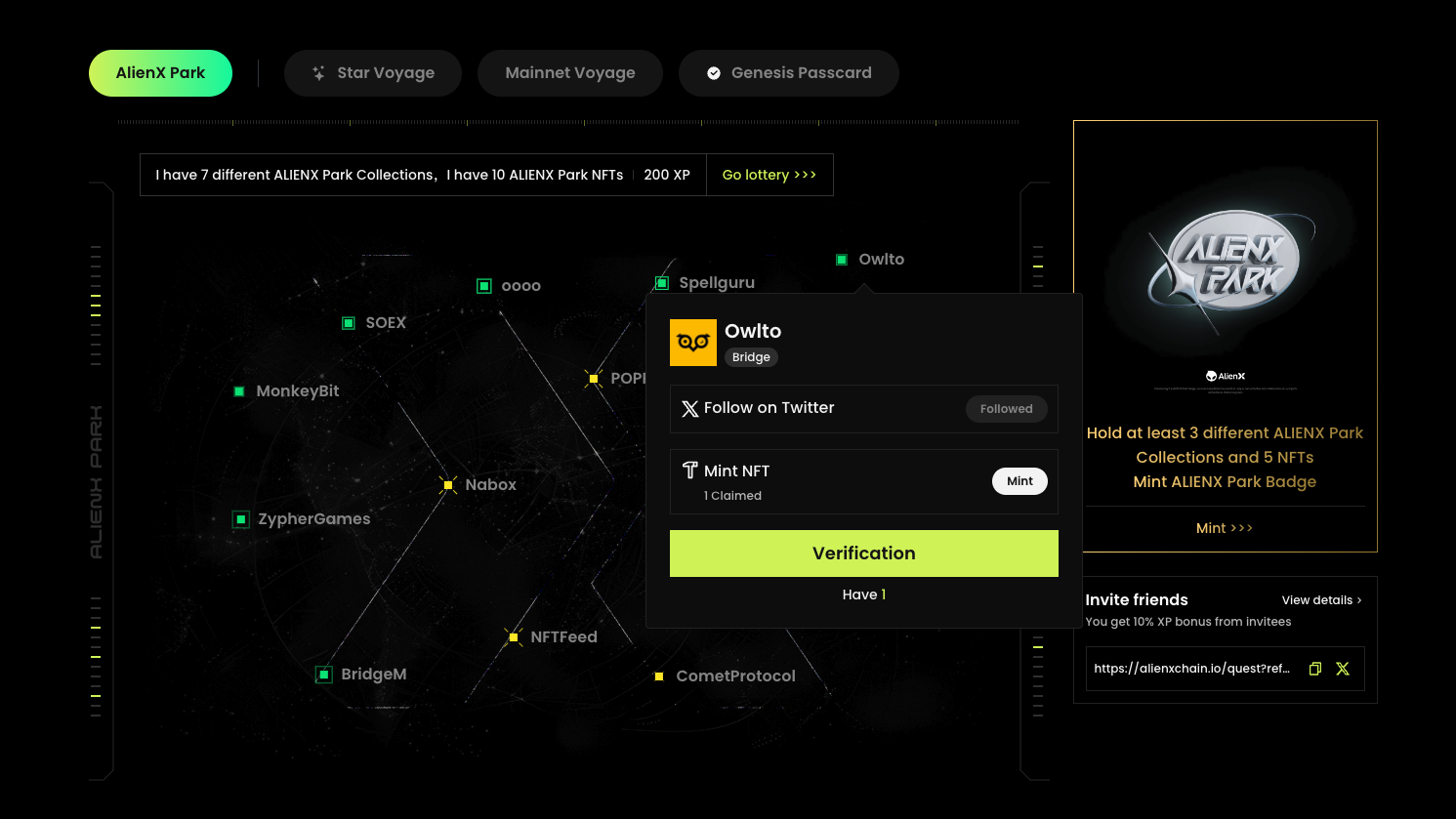Switch to the Star Voyage tab
The height and width of the screenshot is (819, 1456).
(373, 73)
